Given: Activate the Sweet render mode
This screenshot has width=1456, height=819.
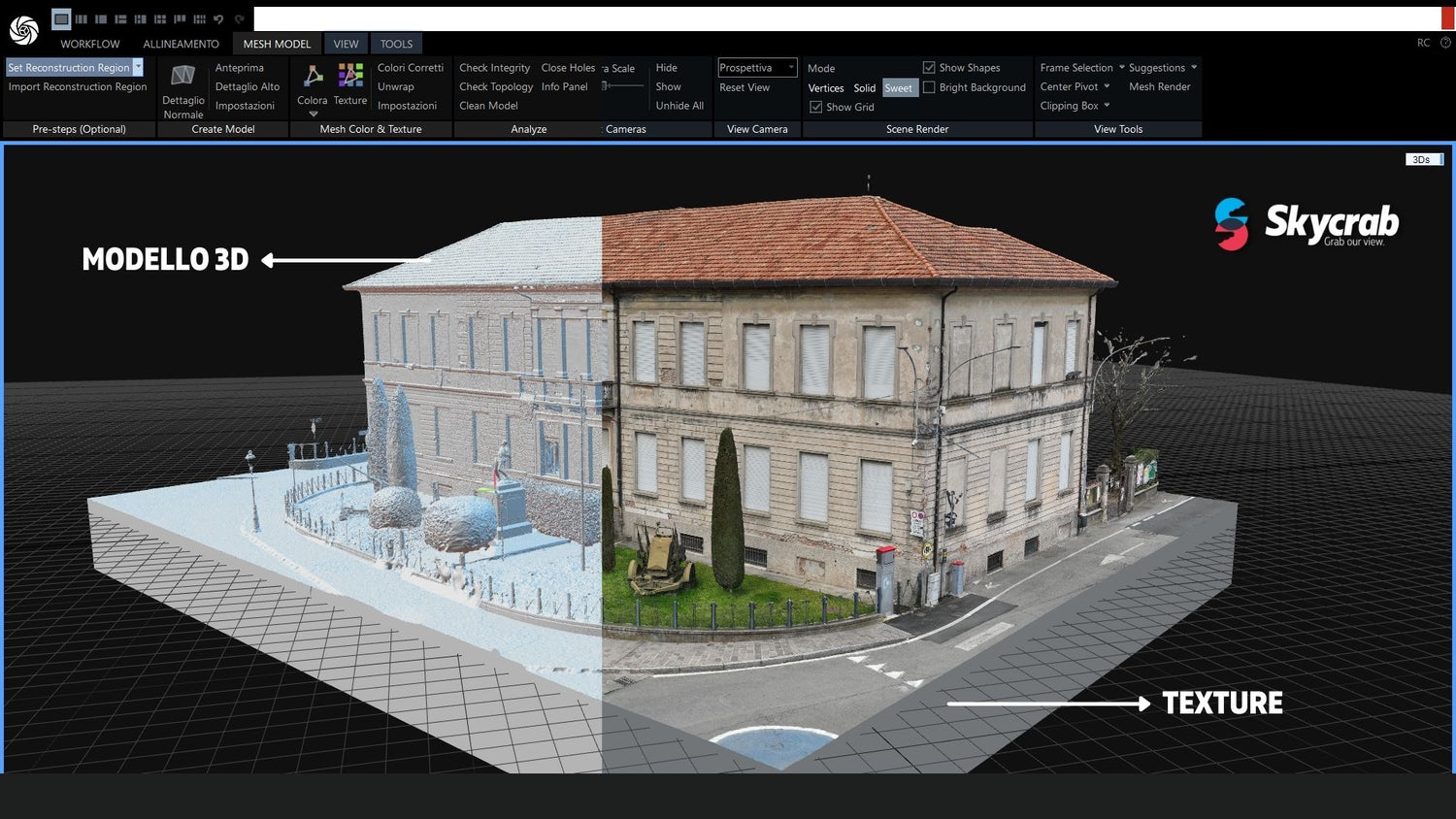Looking at the screenshot, I should click(x=899, y=87).
